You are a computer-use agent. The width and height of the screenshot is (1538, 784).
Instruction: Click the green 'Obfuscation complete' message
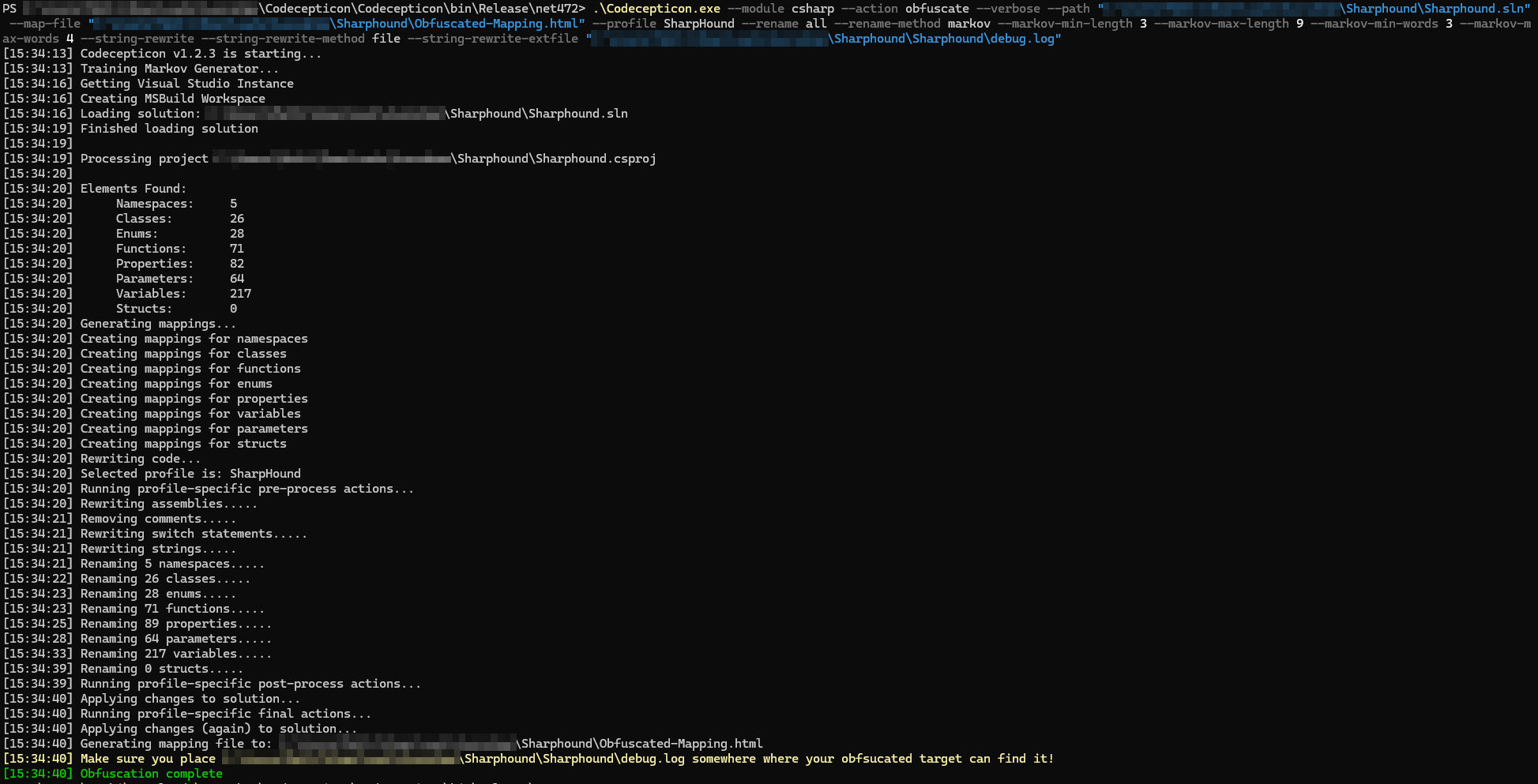pyautogui.click(x=151, y=774)
